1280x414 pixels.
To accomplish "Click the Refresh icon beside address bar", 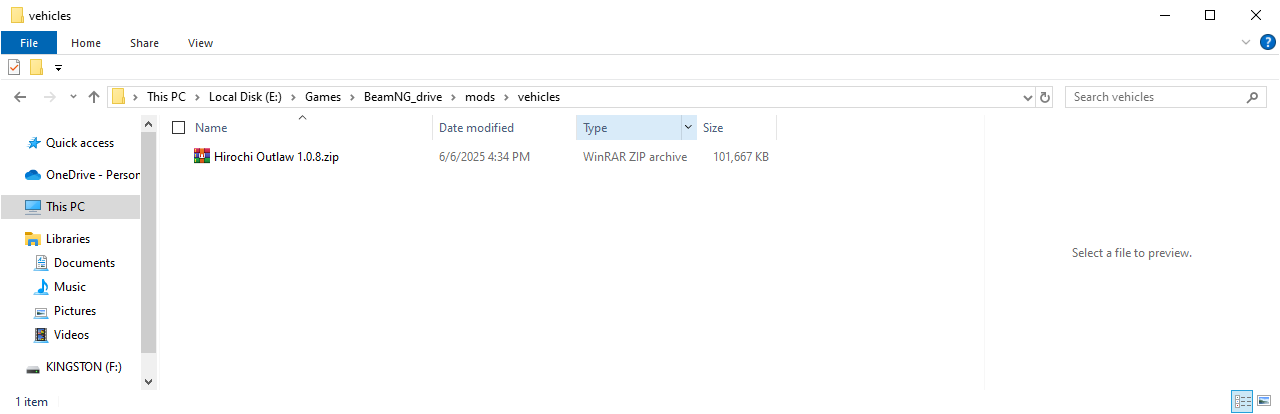I will tap(1045, 97).
